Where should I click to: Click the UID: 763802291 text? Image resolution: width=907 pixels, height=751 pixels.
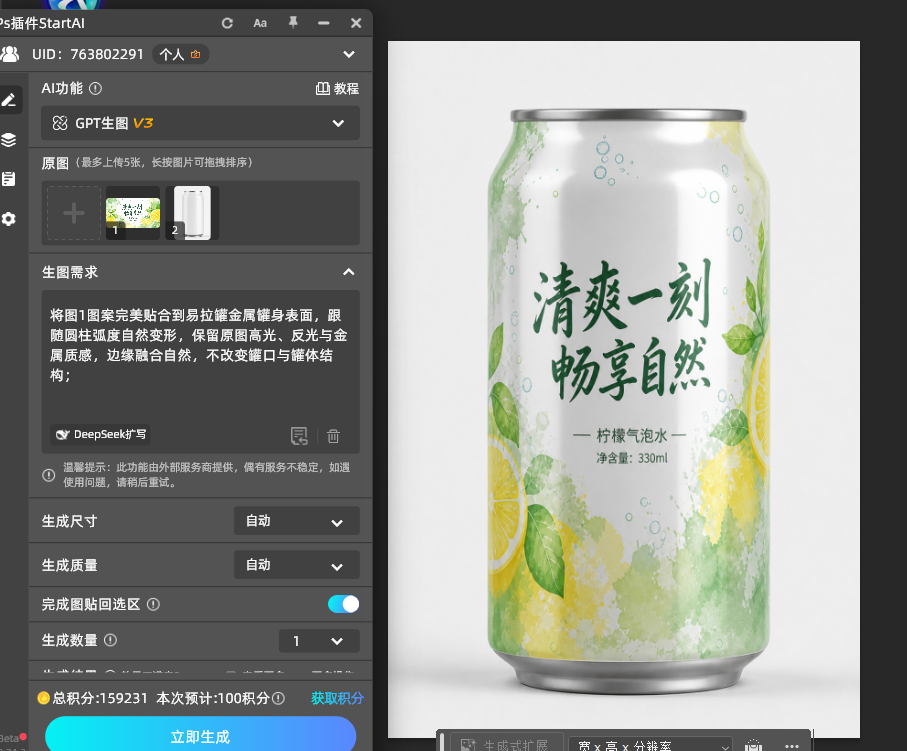[87, 54]
